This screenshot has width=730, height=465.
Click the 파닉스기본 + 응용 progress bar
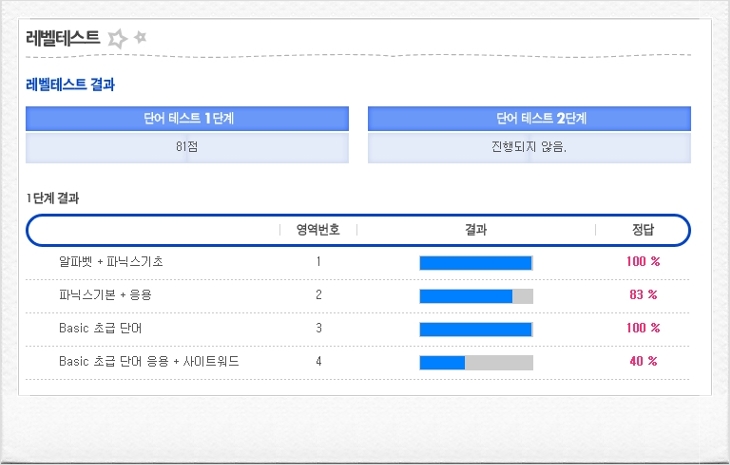click(x=476, y=296)
